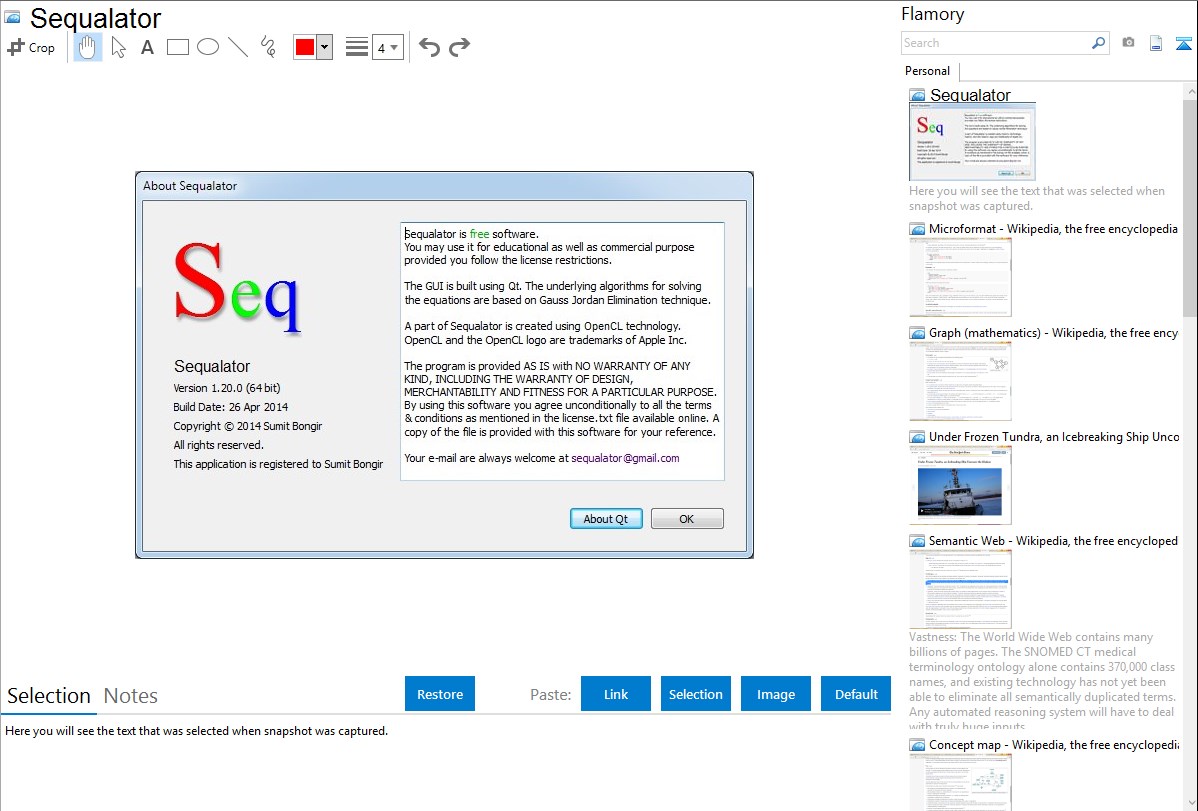The width and height of the screenshot is (1198, 811).
Task: Click the Restore button
Action: click(440, 694)
